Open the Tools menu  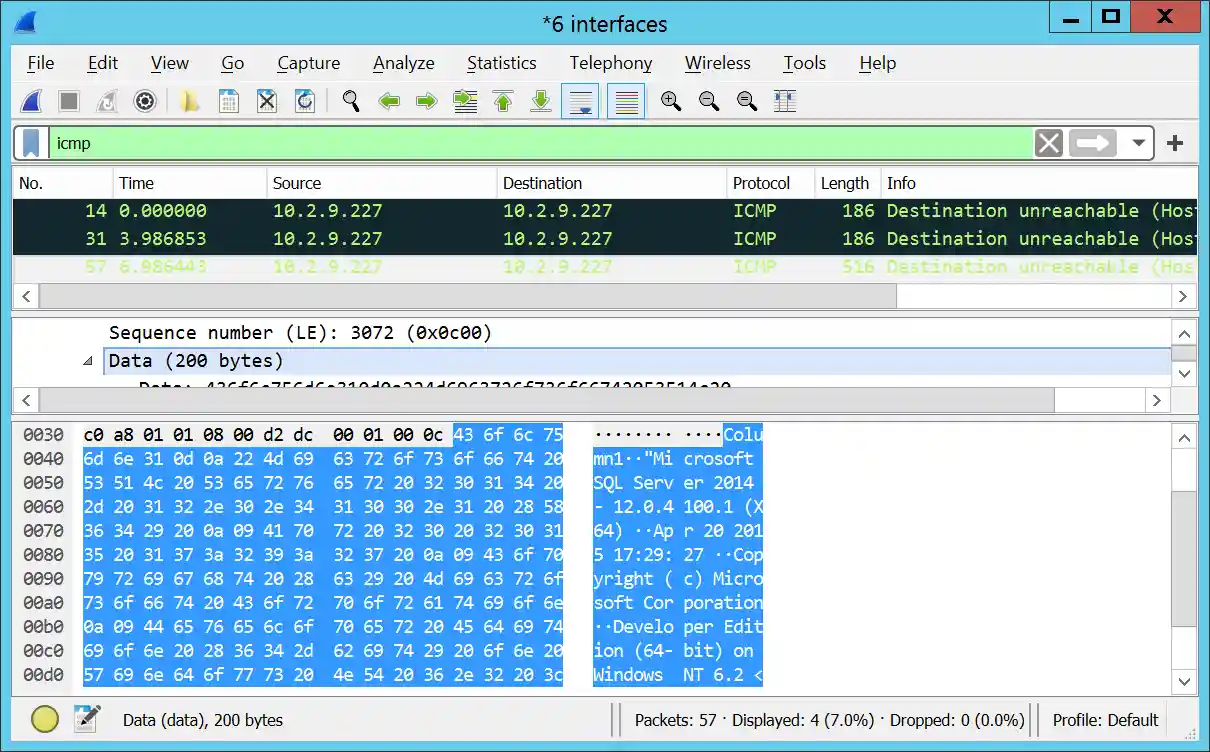click(x=805, y=63)
